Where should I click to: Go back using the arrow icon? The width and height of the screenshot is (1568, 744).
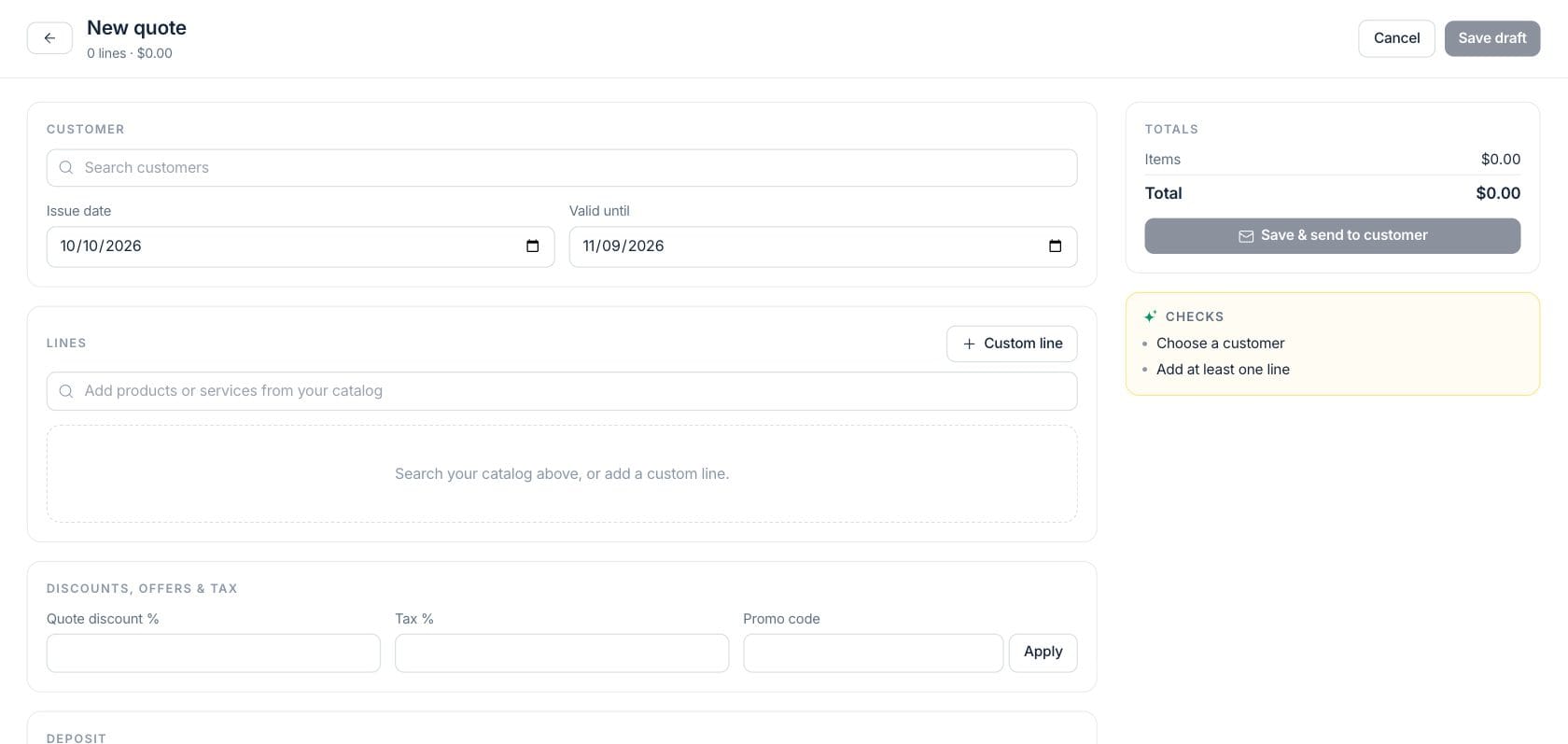pyautogui.click(x=49, y=38)
